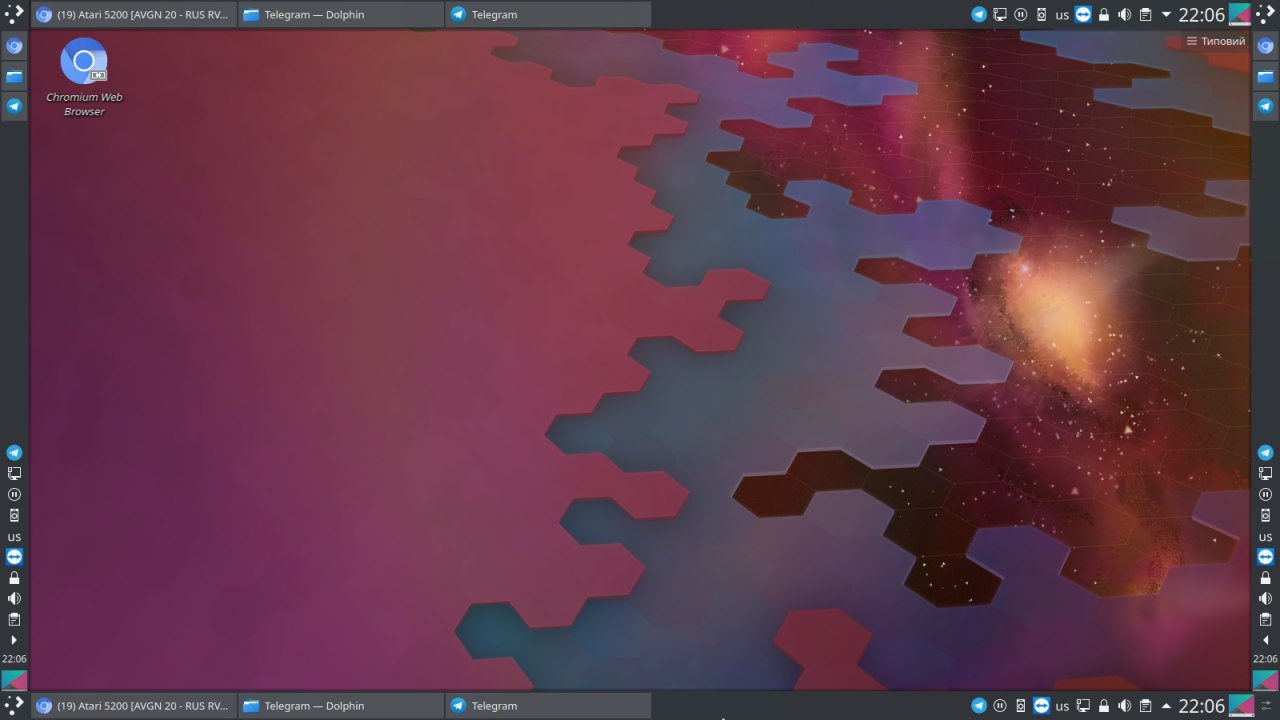Open TeamViewer tray icon in the top panel

(x=1083, y=15)
